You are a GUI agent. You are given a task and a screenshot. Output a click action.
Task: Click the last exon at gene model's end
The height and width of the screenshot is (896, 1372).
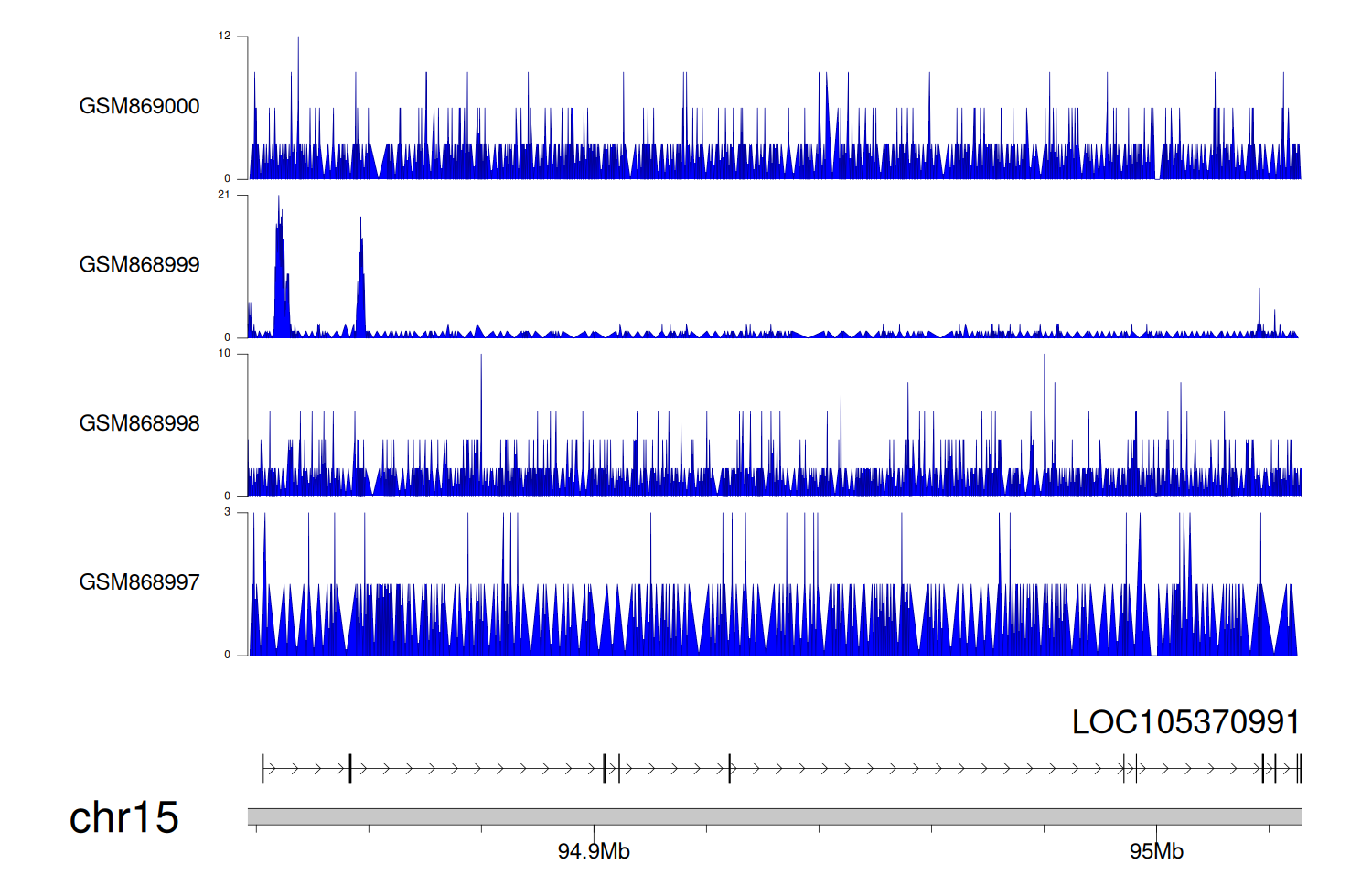coord(1299,768)
